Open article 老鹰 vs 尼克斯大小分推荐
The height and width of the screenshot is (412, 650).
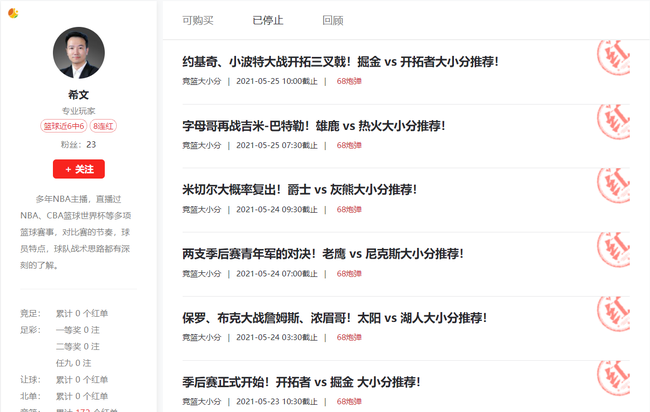[323, 254]
